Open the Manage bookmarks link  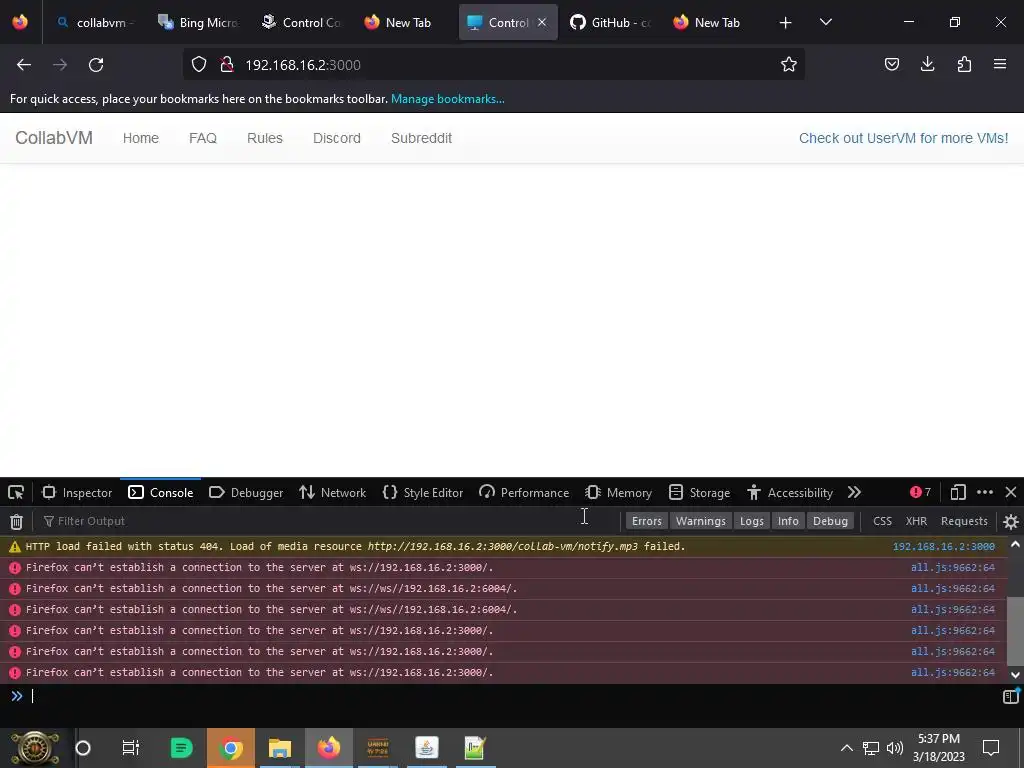point(447,99)
